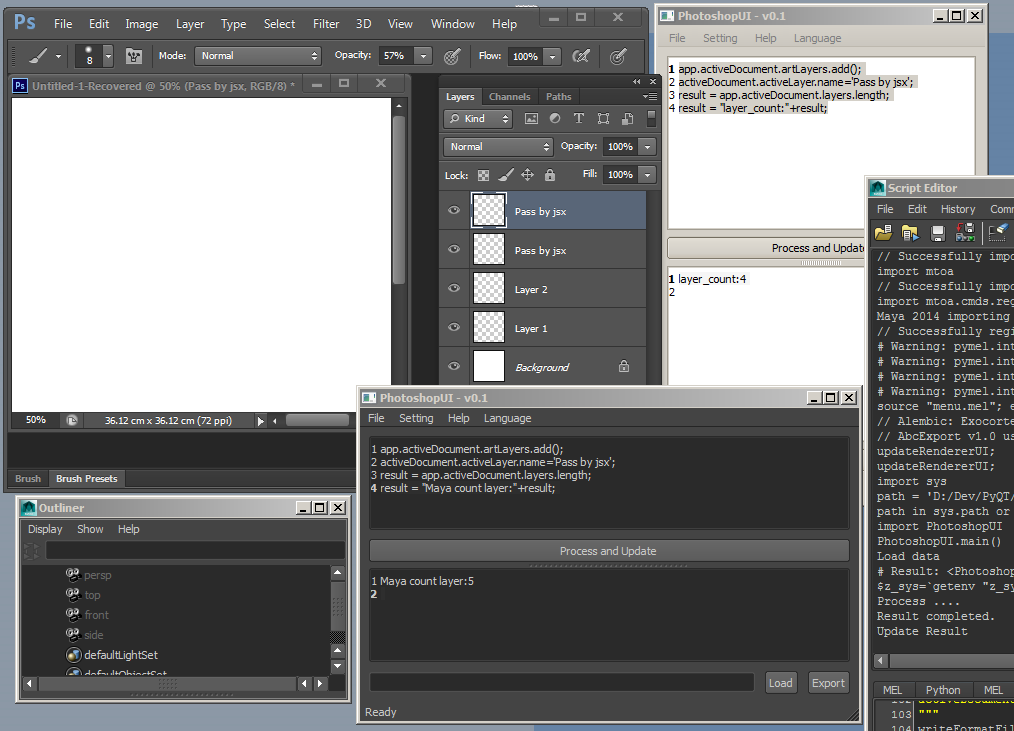Viewport: 1014px width, 731px height.
Task: Enable pressure for size icon
Action: pyautogui.click(x=618, y=56)
